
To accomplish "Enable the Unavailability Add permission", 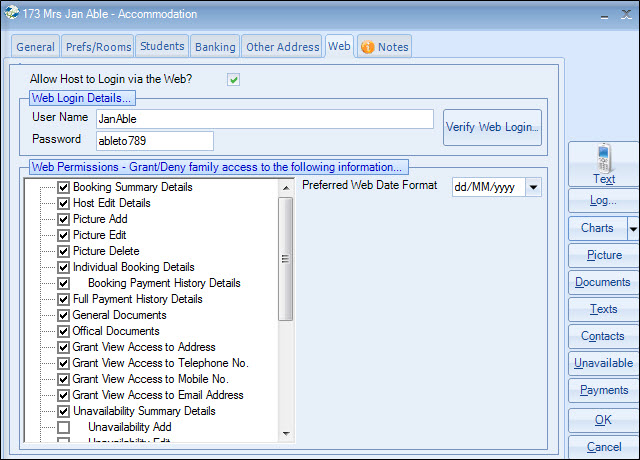I will coord(64,427).
